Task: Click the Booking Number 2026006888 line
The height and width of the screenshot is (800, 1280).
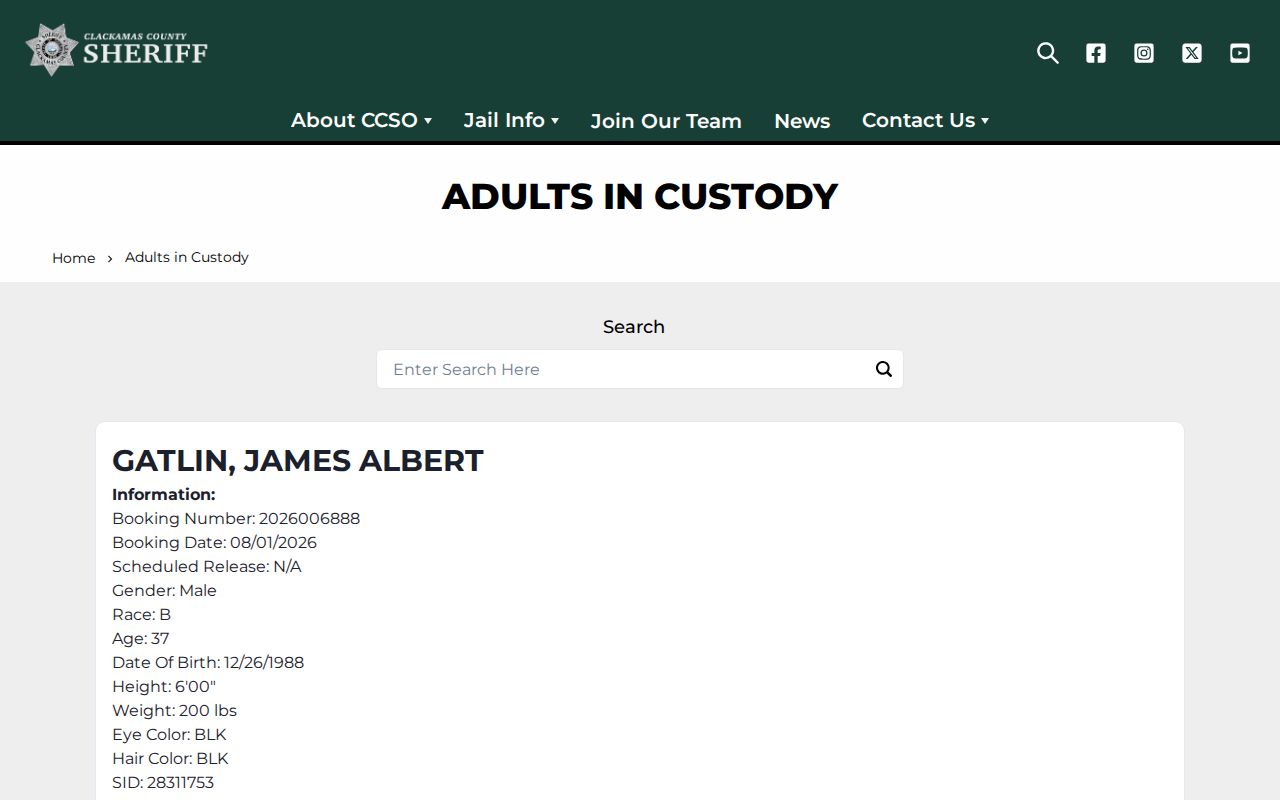Action: pyautogui.click(x=236, y=518)
